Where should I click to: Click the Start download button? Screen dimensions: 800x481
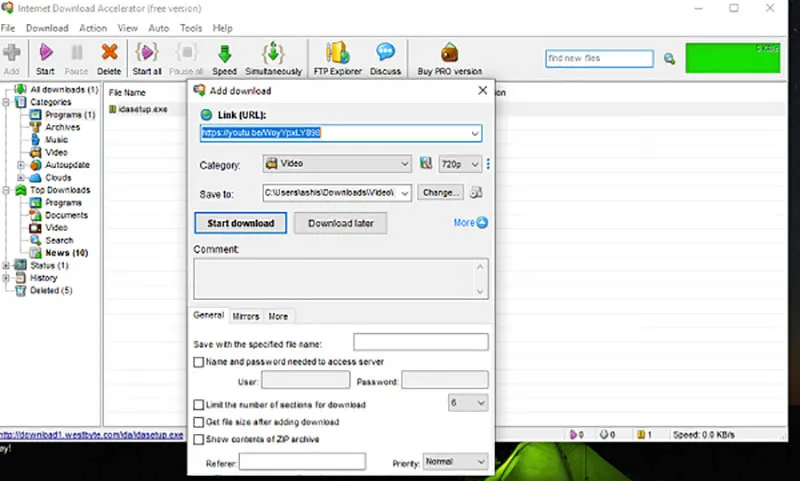click(x=240, y=223)
